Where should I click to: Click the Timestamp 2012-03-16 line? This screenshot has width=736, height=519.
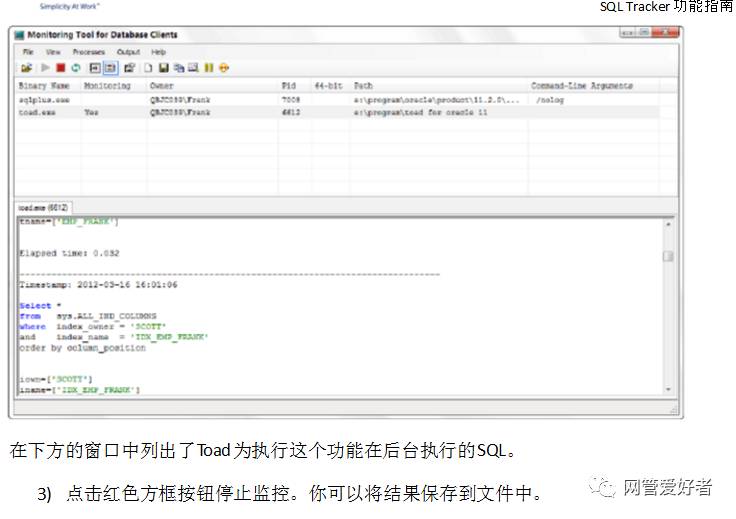(98, 284)
